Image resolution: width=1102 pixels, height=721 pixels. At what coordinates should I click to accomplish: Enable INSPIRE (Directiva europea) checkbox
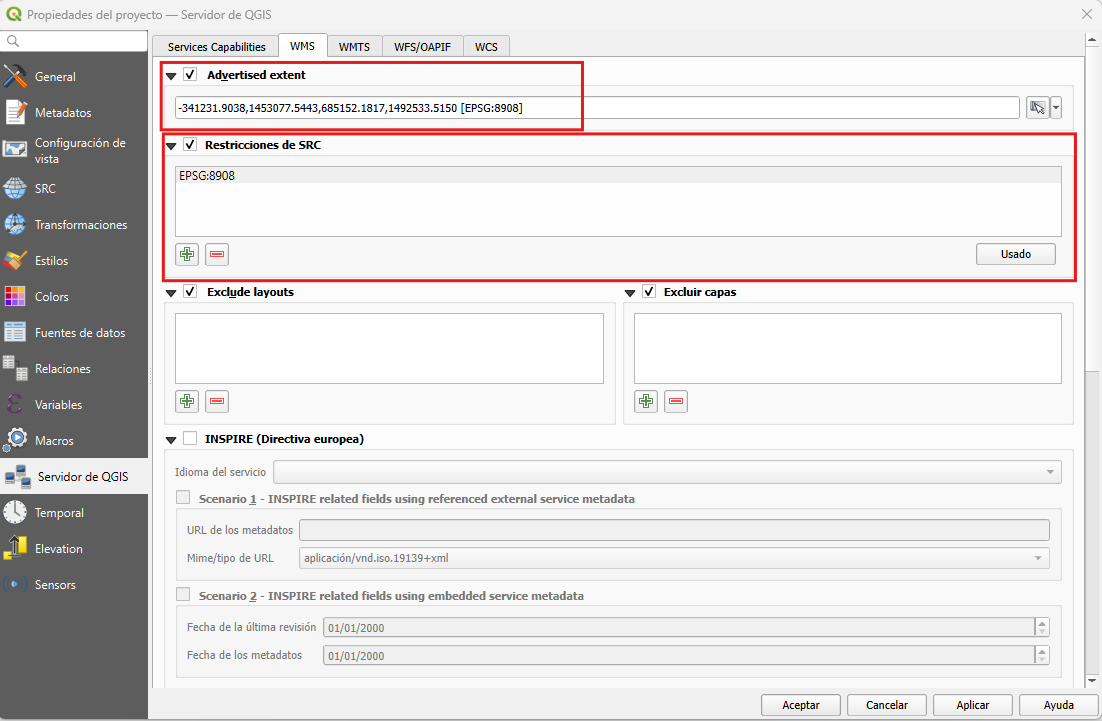coord(190,438)
